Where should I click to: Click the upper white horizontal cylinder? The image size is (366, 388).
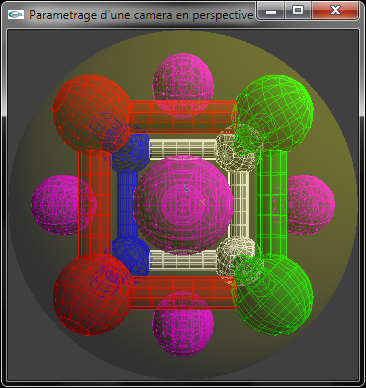183,149
